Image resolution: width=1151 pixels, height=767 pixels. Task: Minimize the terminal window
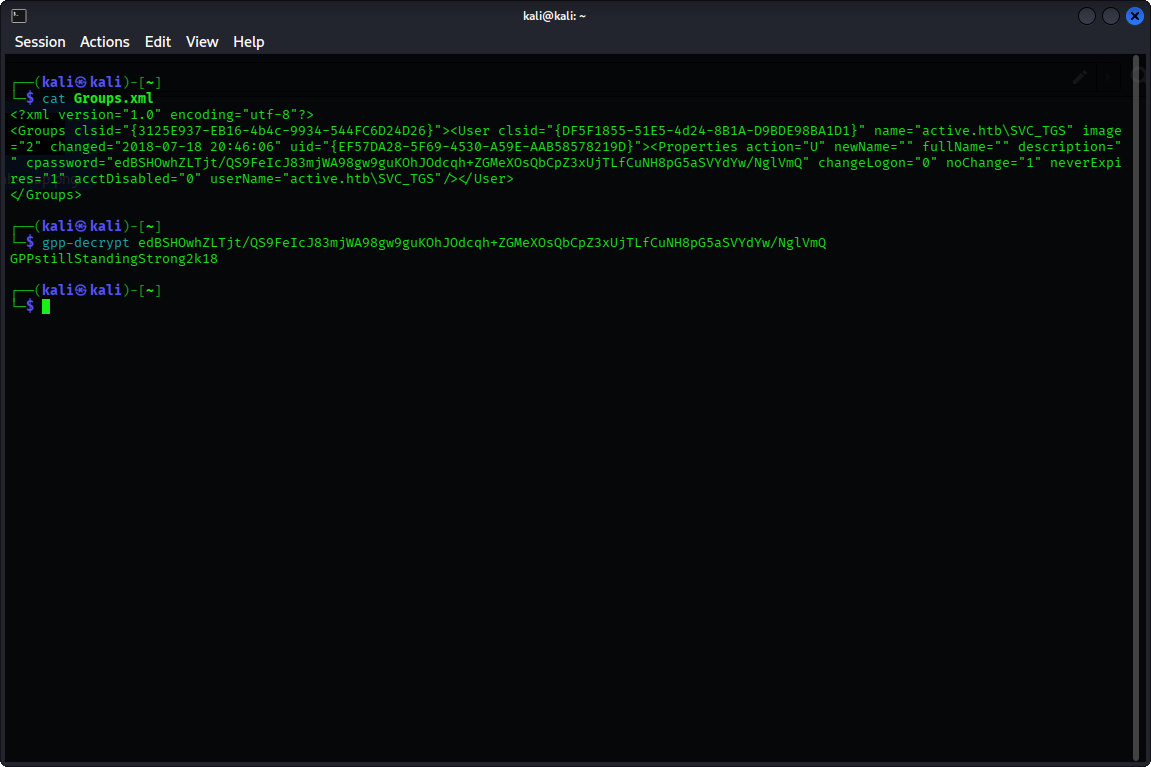[1086, 15]
